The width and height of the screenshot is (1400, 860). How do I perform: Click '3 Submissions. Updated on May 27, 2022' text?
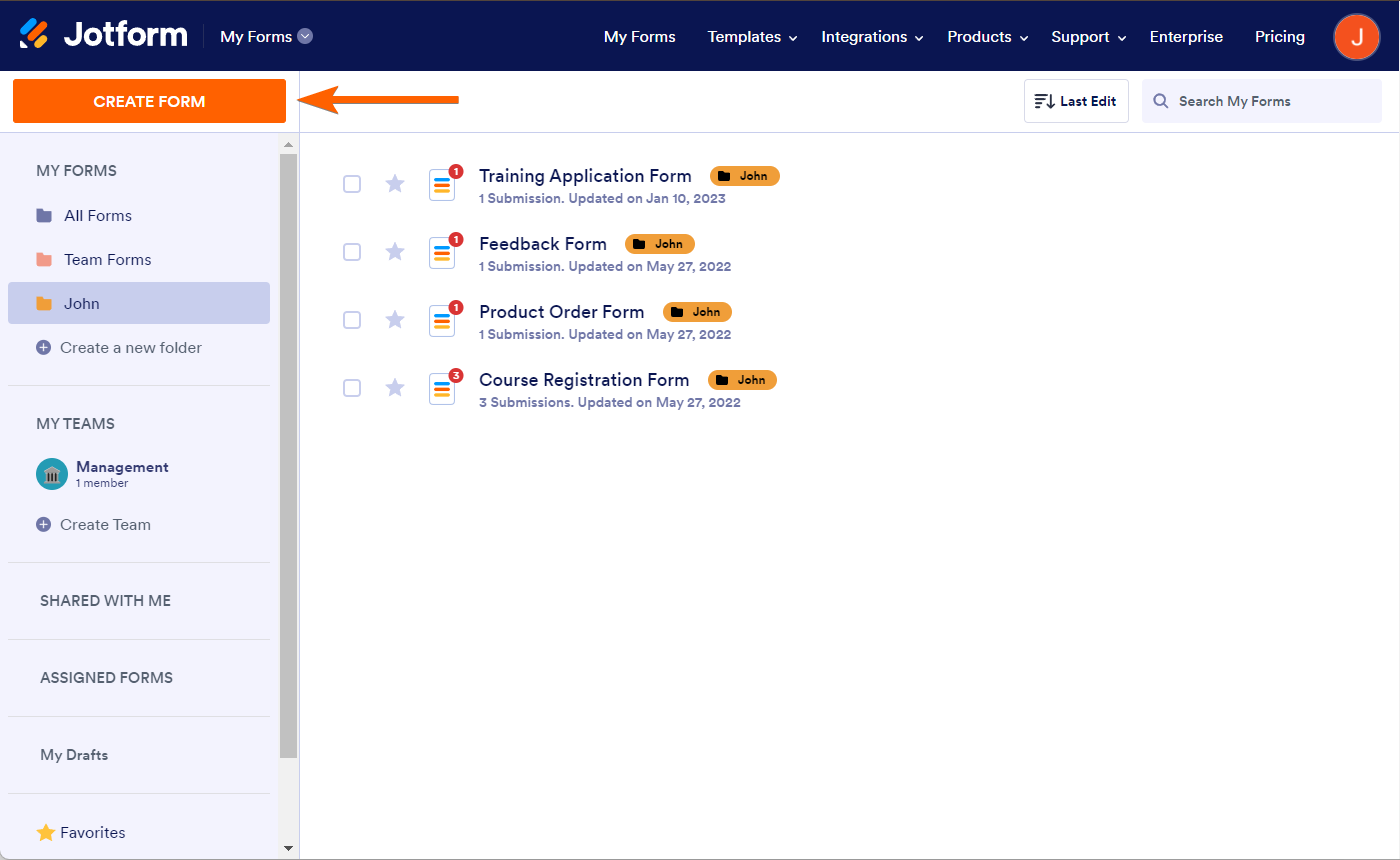coord(610,403)
